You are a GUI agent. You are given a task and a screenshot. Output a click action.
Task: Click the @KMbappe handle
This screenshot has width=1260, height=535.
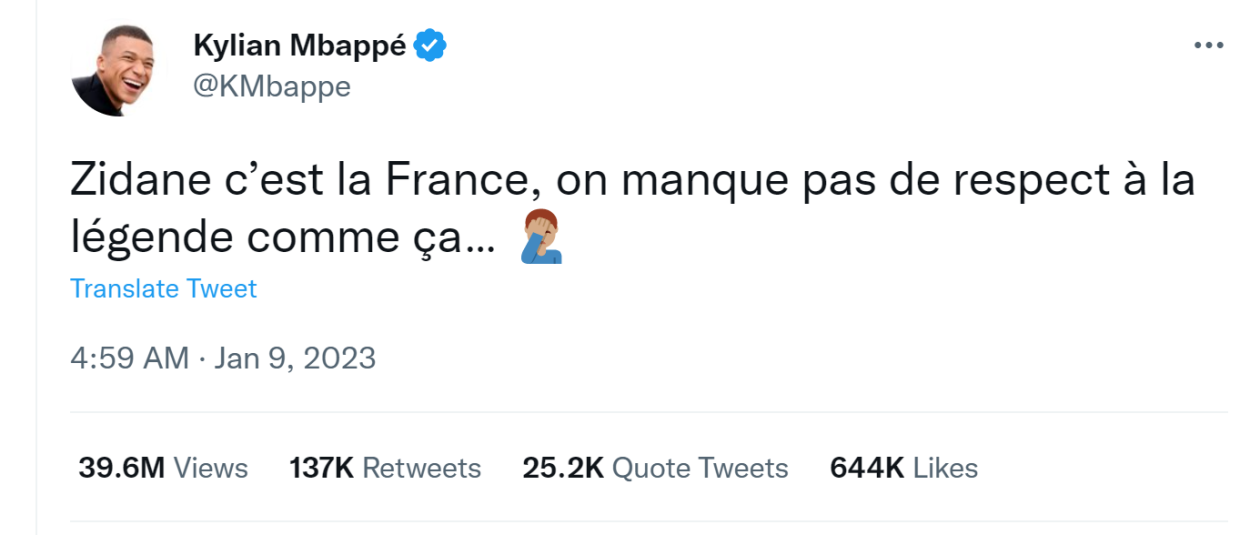click(271, 87)
